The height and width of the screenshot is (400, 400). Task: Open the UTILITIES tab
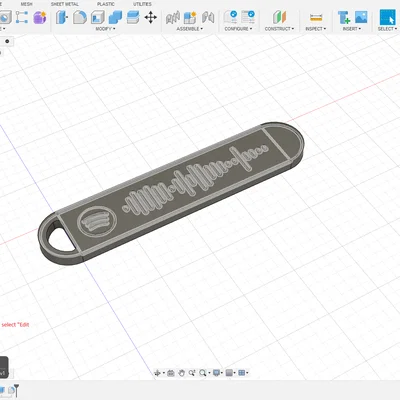(x=142, y=4)
